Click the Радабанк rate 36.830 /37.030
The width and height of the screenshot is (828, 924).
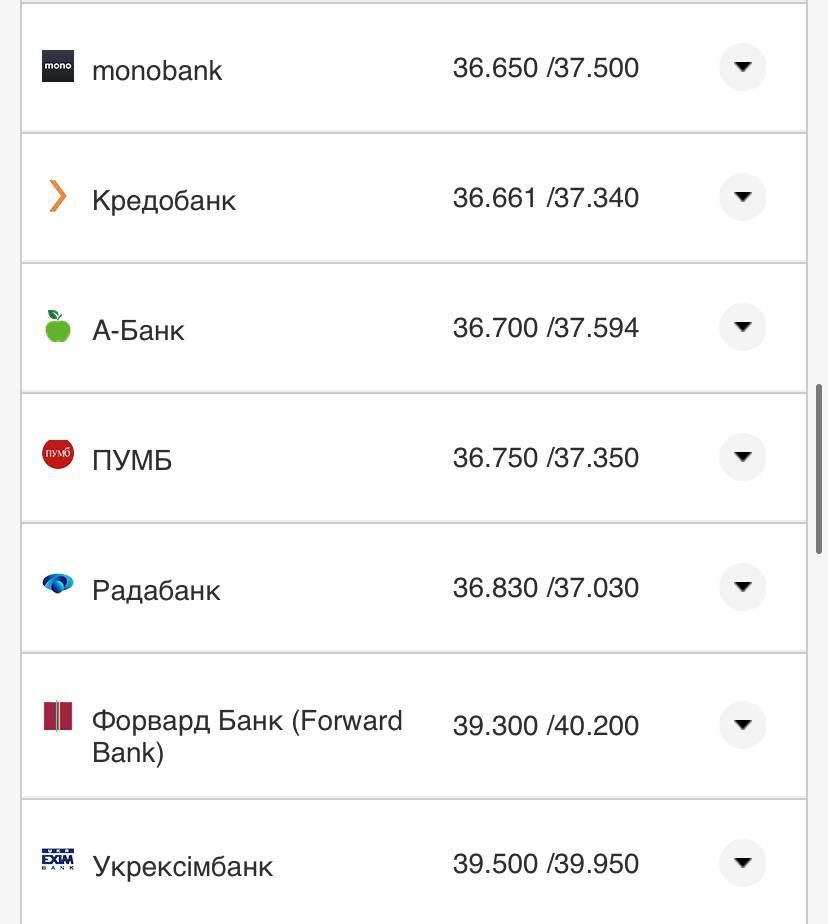point(545,588)
